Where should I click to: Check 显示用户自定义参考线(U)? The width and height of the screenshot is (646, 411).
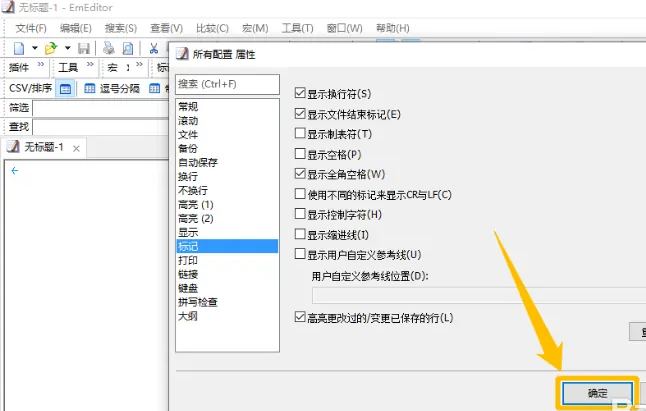click(x=300, y=254)
